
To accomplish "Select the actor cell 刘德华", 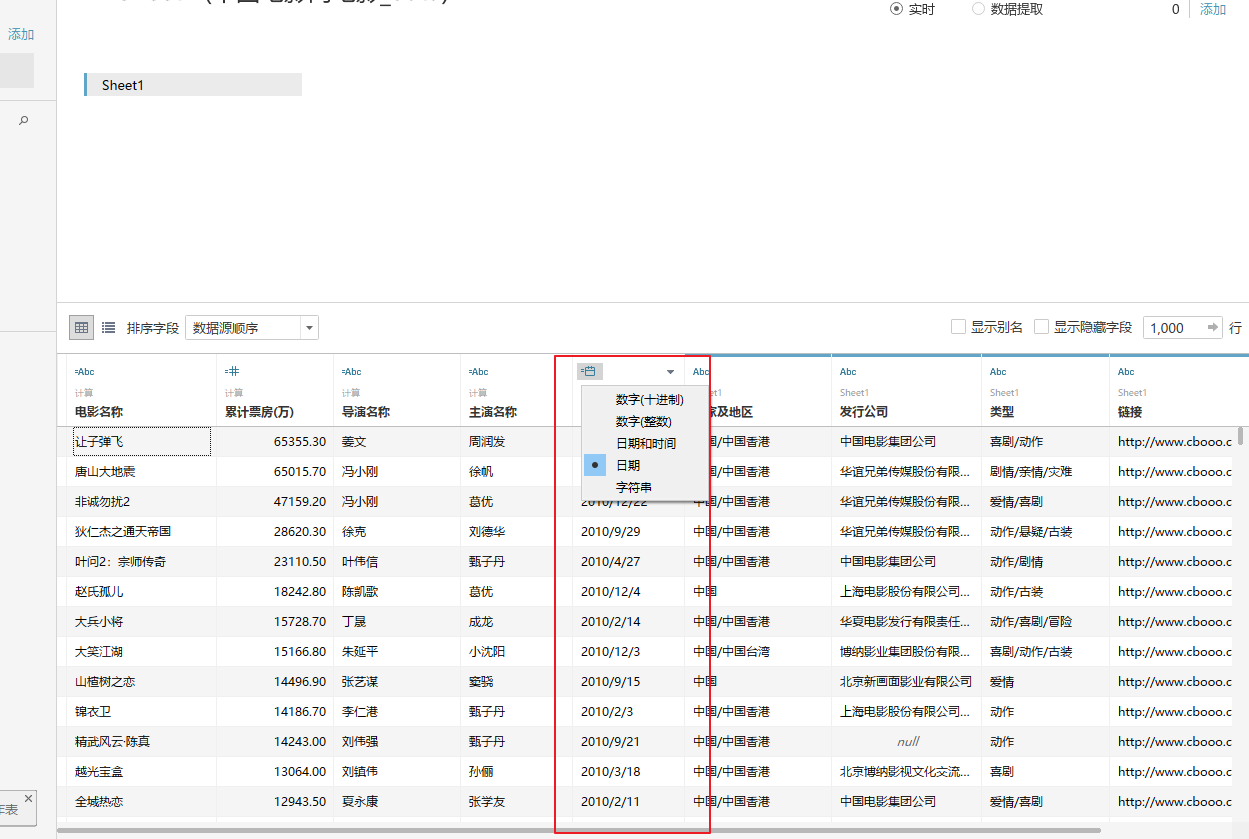I will [x=516, y=531].
